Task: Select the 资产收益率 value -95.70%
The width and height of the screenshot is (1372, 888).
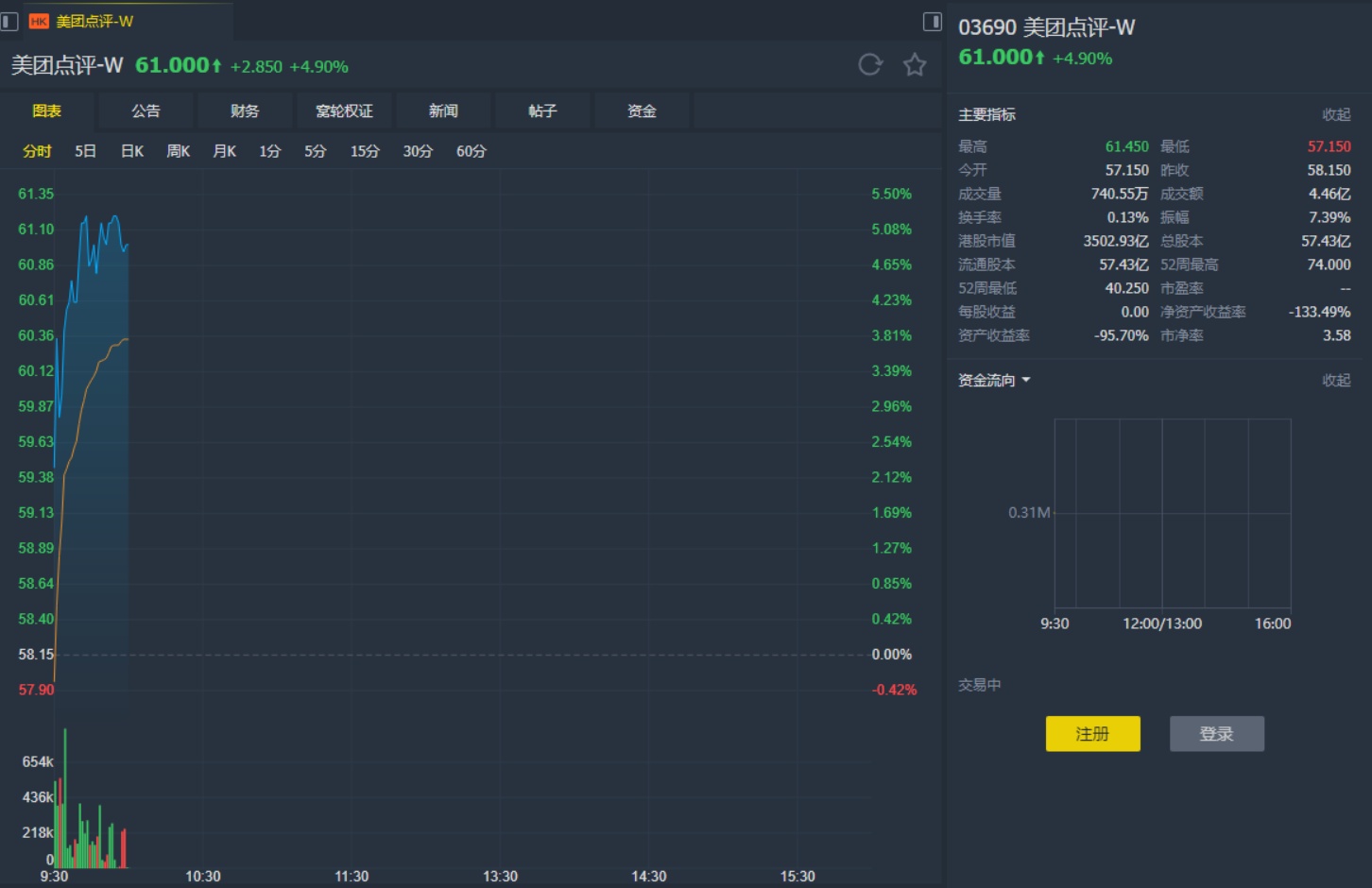Action: [x=1122, y=335]
